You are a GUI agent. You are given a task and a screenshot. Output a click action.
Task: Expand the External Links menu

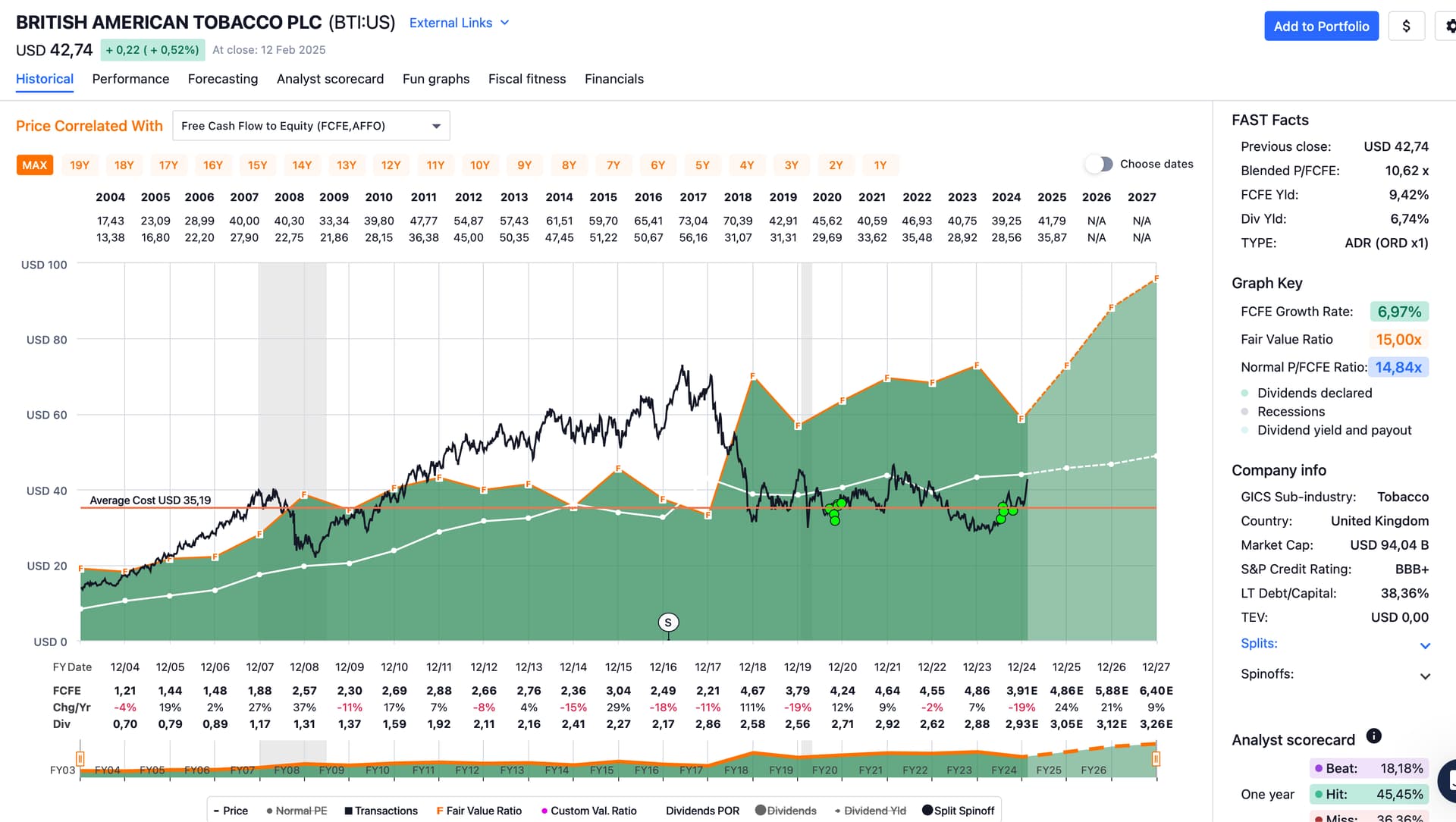point(459,23)
